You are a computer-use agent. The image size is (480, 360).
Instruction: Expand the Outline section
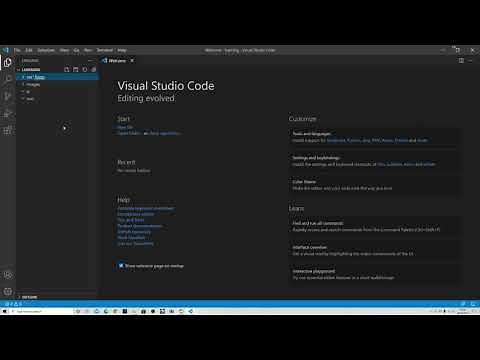point(57,297)
